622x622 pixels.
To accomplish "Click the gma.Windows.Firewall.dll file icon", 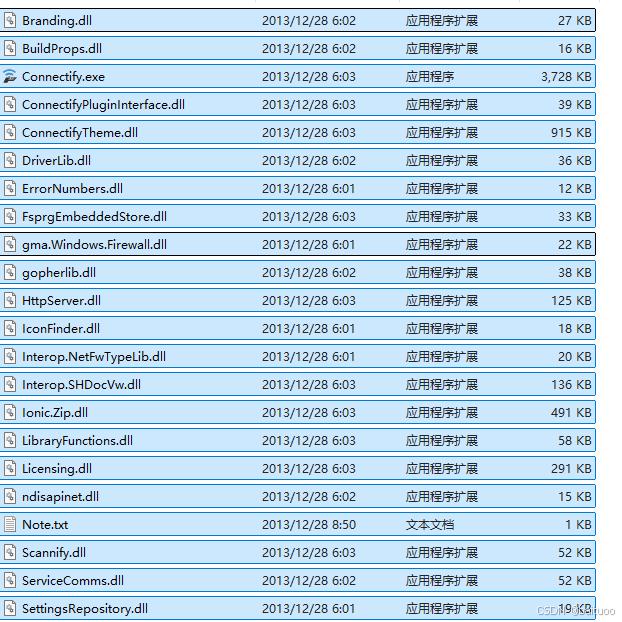I will point(10,244).
